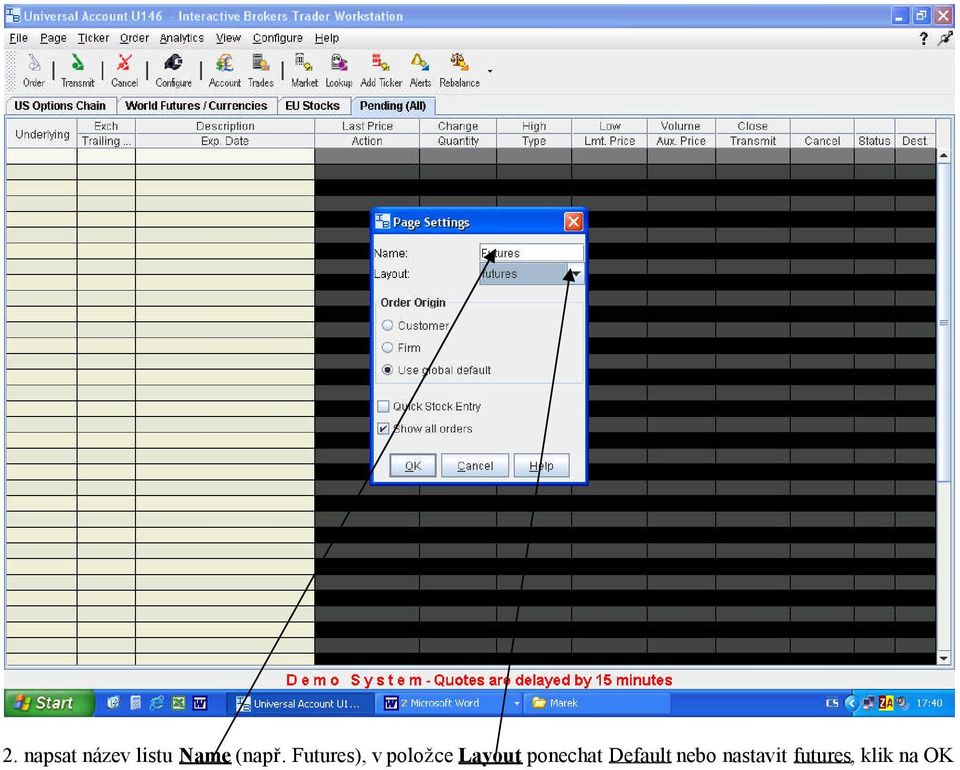Viewport: 960px width, 770px height.
Task: Click the Dest column header
Action: pyautogui.click(x=914, y=141)
